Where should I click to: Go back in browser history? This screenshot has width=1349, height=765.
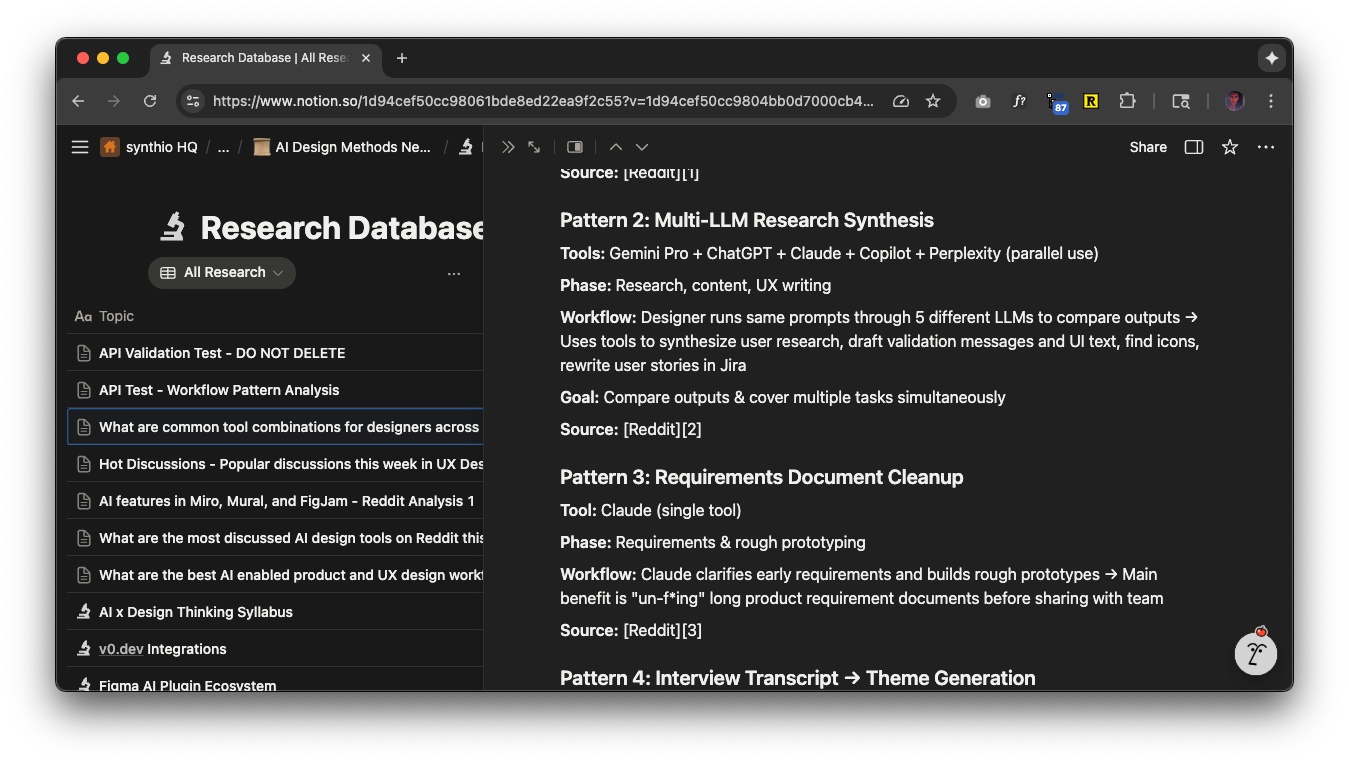tap(79, 101)
